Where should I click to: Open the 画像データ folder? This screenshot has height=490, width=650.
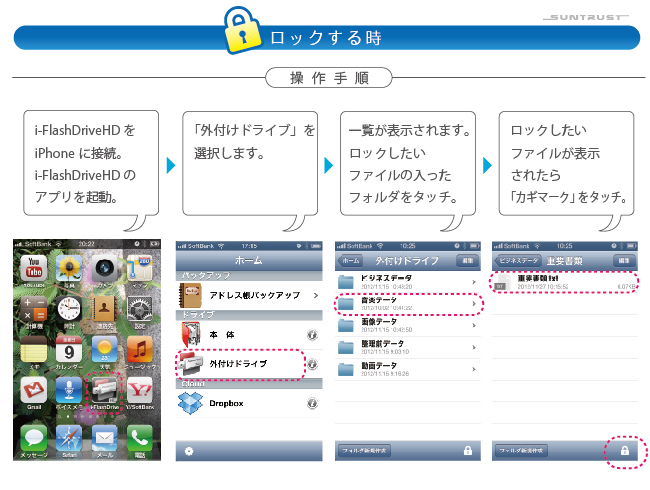tap(408, 326)
